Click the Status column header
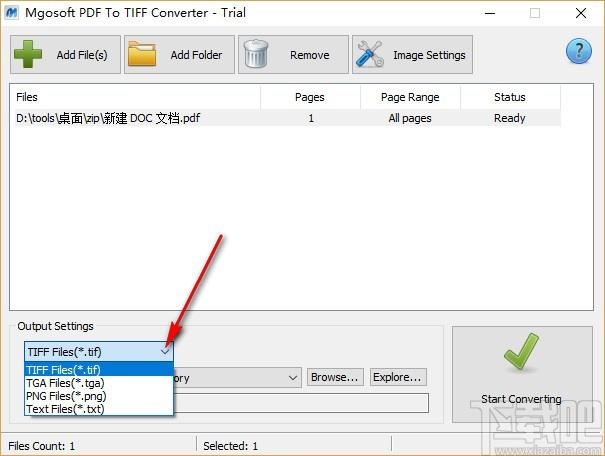Screen dimensions: 605x456 click(x=510, y=97)
